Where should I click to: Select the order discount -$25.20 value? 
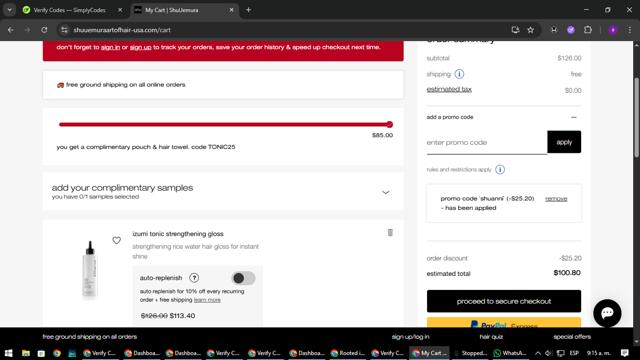570,258
